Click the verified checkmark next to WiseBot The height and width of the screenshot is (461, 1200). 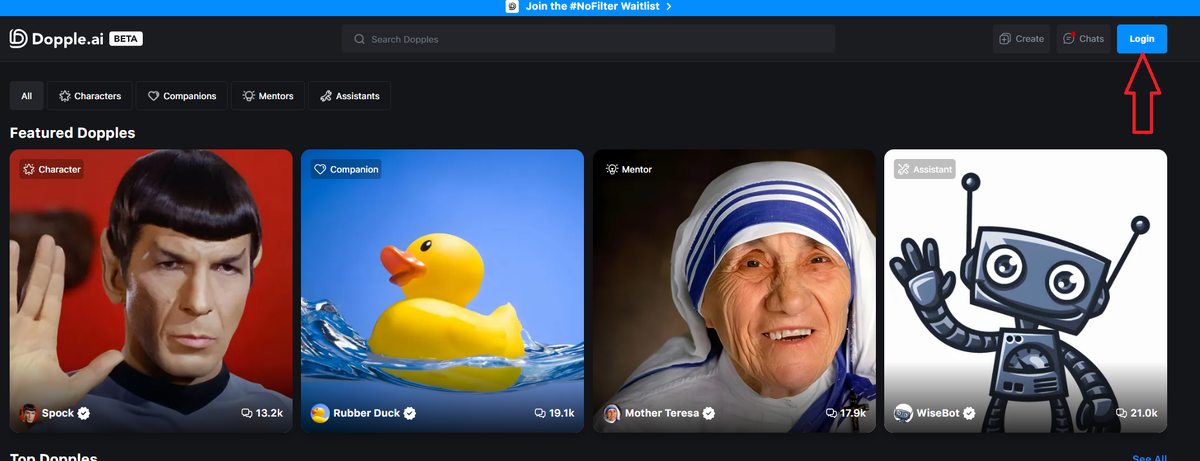(969, 413)
